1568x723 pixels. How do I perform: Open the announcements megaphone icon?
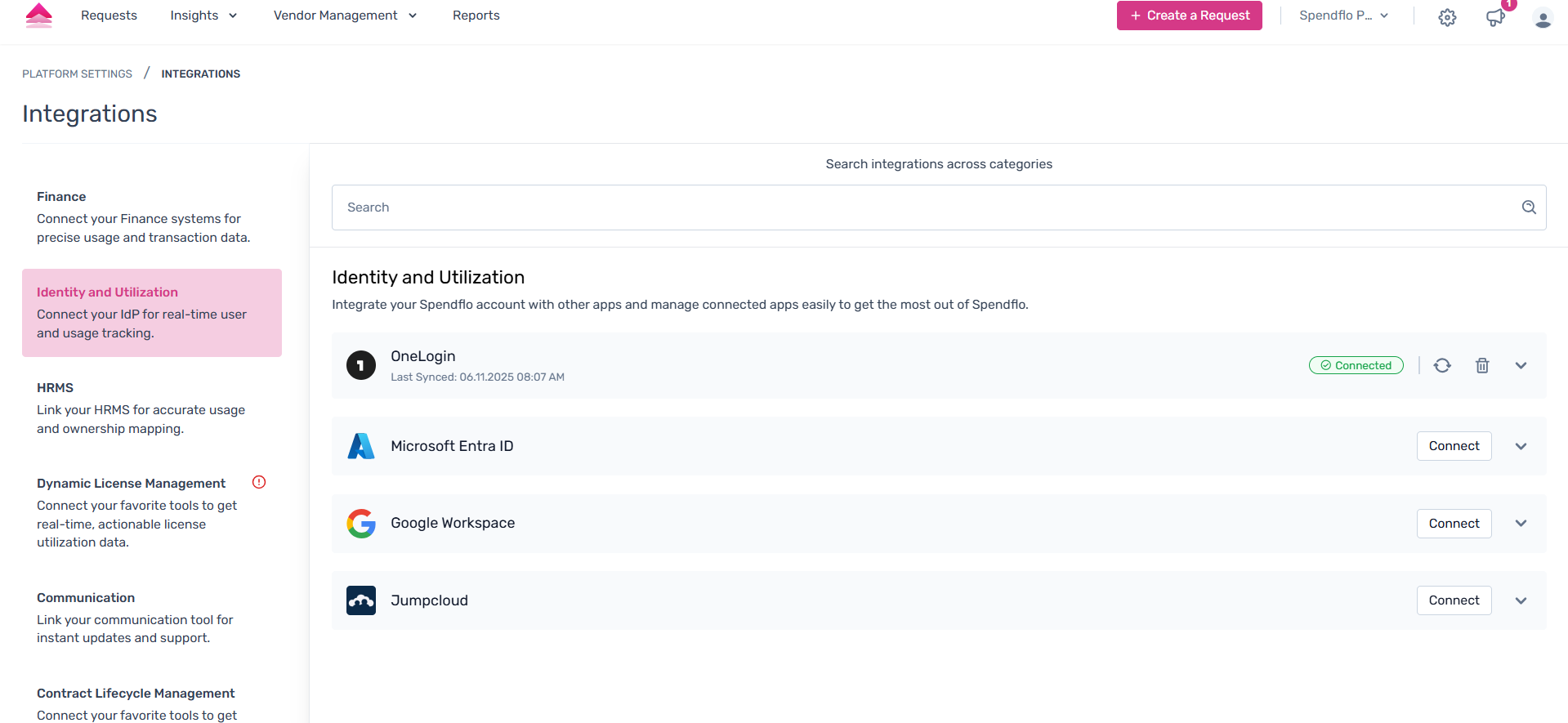tap(1494, 18)
